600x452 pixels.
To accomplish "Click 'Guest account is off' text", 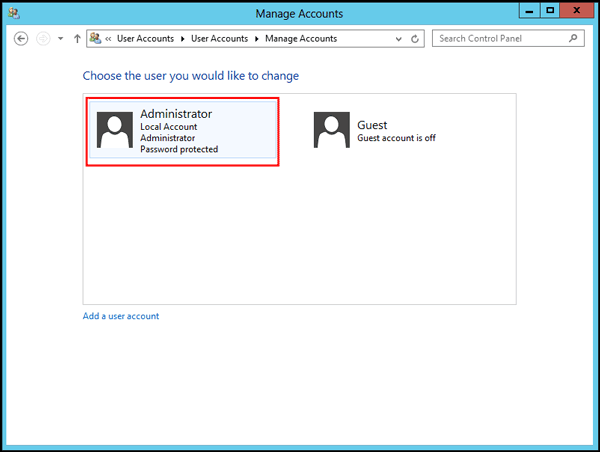I will (396, 138).
